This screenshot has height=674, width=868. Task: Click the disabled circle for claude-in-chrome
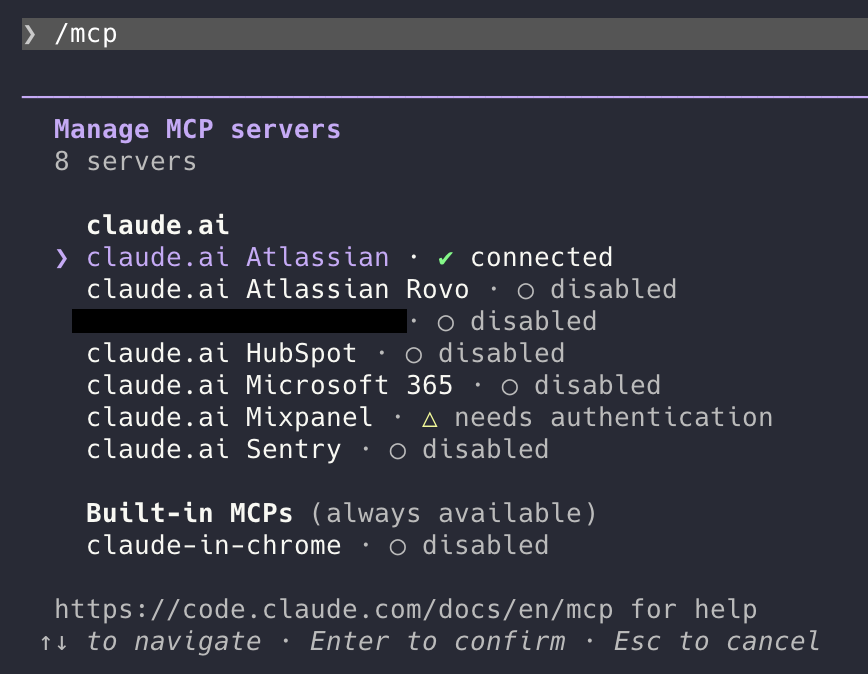tap(398, 546)
